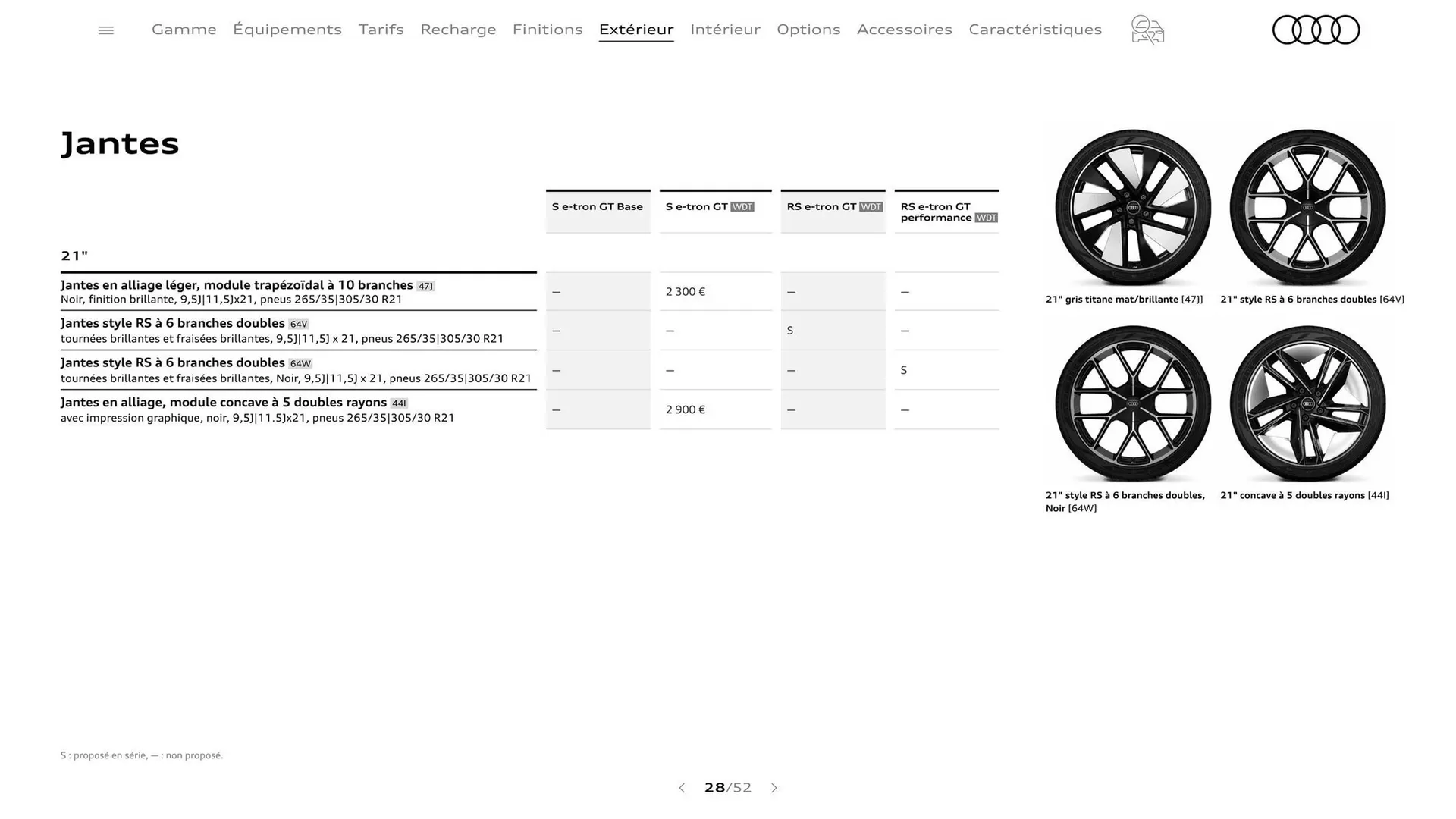Click the S e-tron GT Base column header
Image resolution: width=1456 pixels, height=819 pixels.
point(597,206)
